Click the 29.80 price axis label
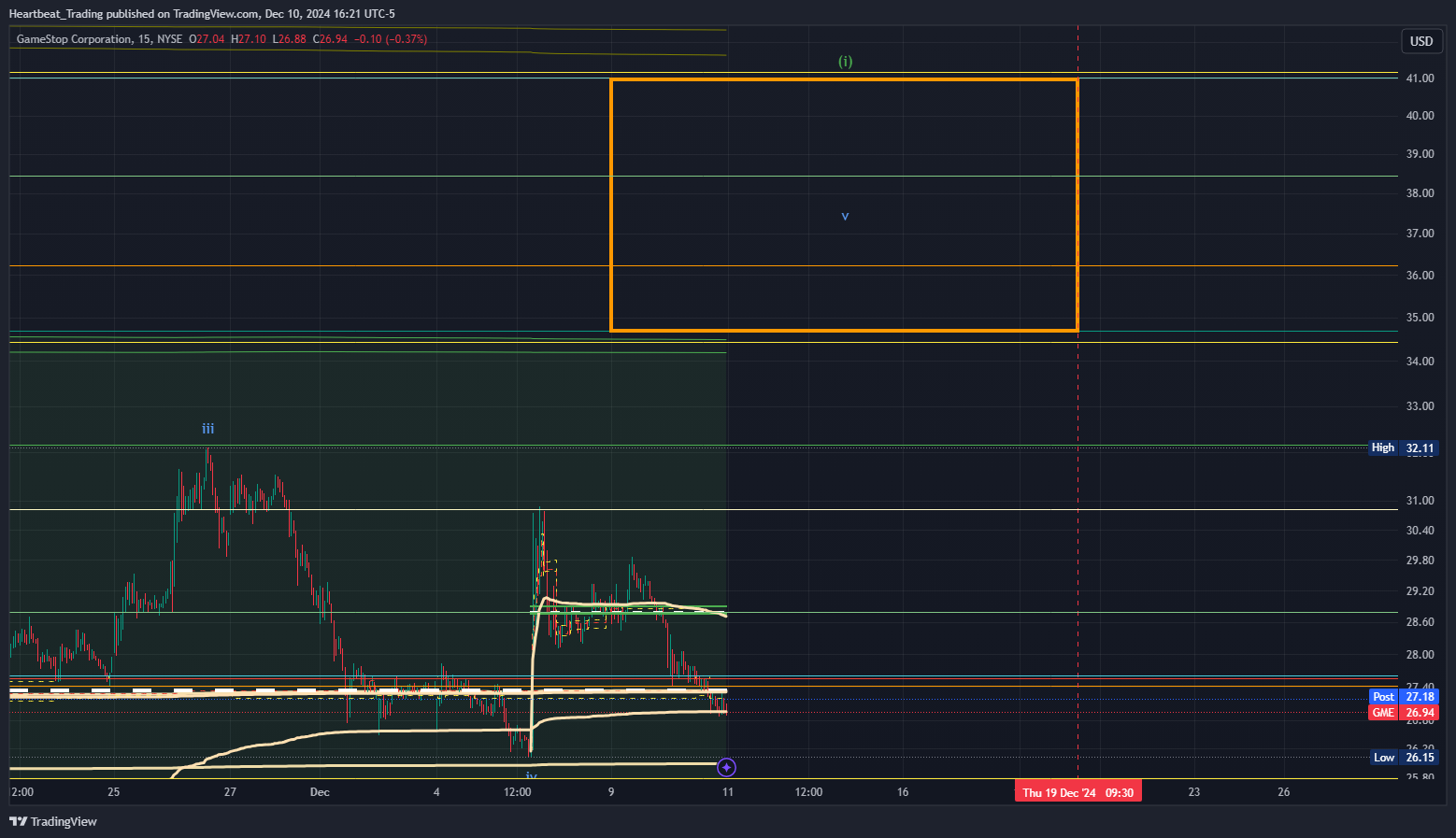The width and height of the screenshot is (1456, 838). point(1420,561)
